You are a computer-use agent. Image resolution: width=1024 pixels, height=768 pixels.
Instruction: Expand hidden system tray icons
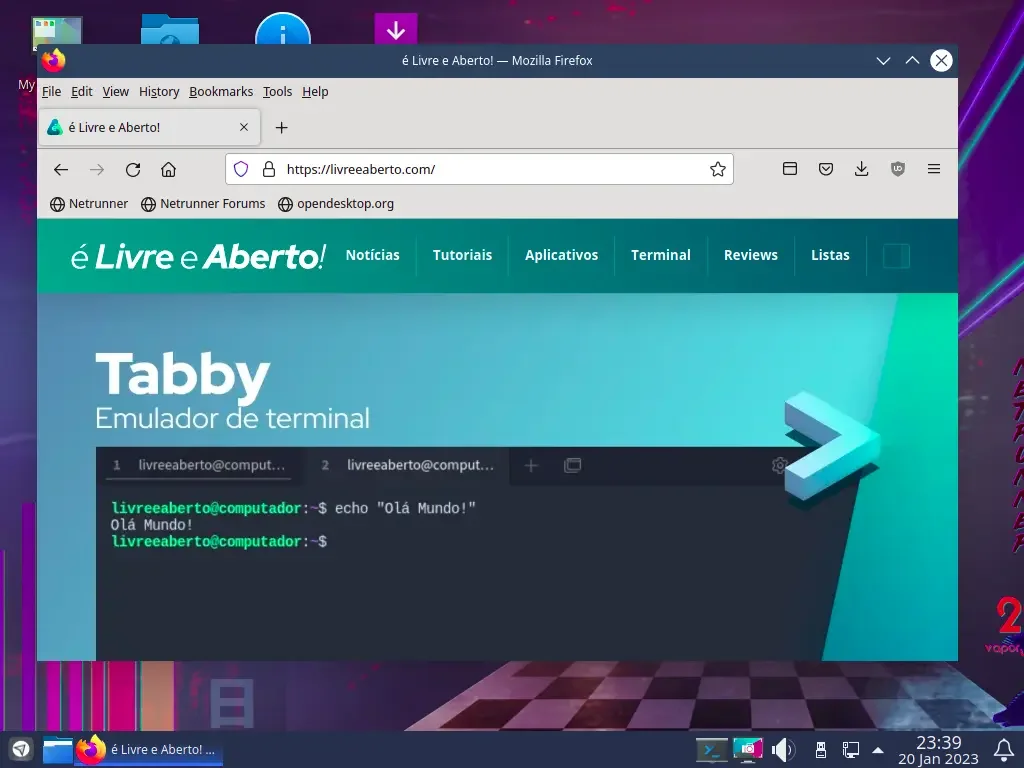[878, 750]
